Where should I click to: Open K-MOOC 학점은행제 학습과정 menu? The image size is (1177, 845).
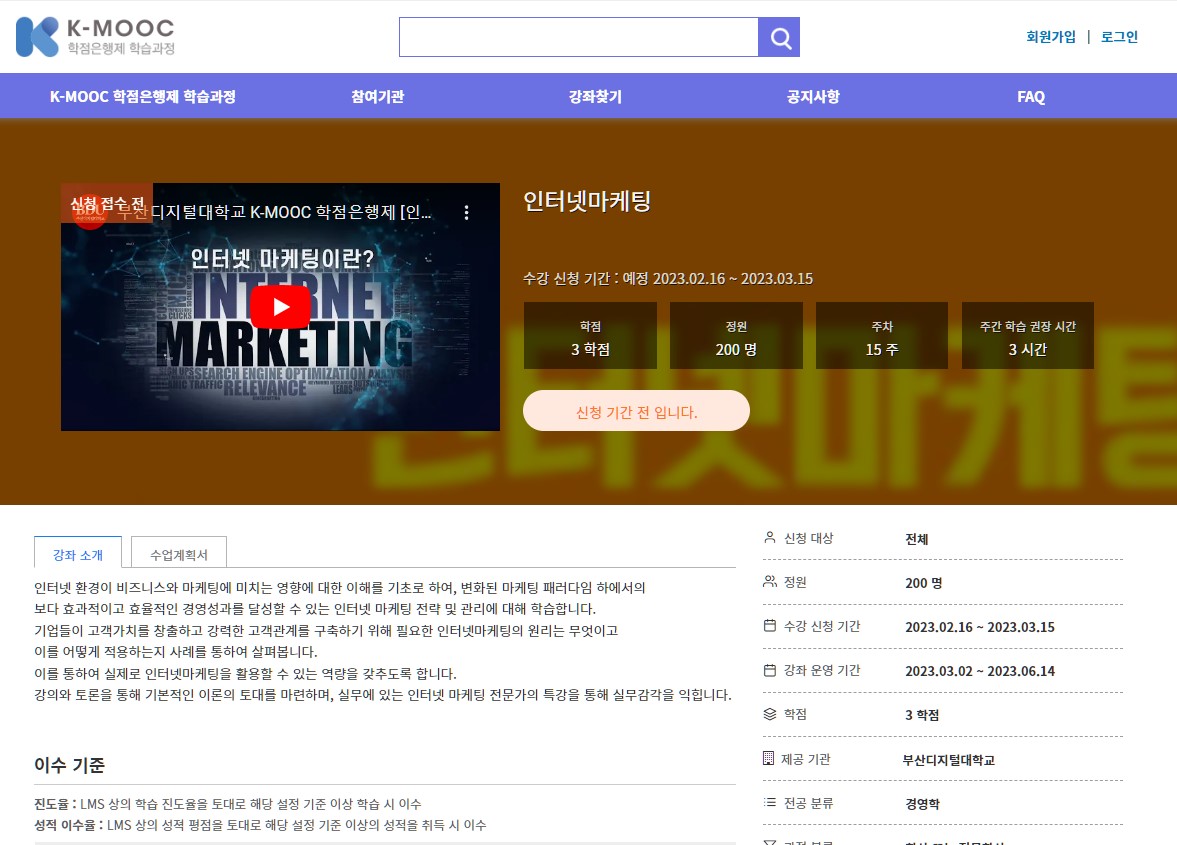pos(143,96)
